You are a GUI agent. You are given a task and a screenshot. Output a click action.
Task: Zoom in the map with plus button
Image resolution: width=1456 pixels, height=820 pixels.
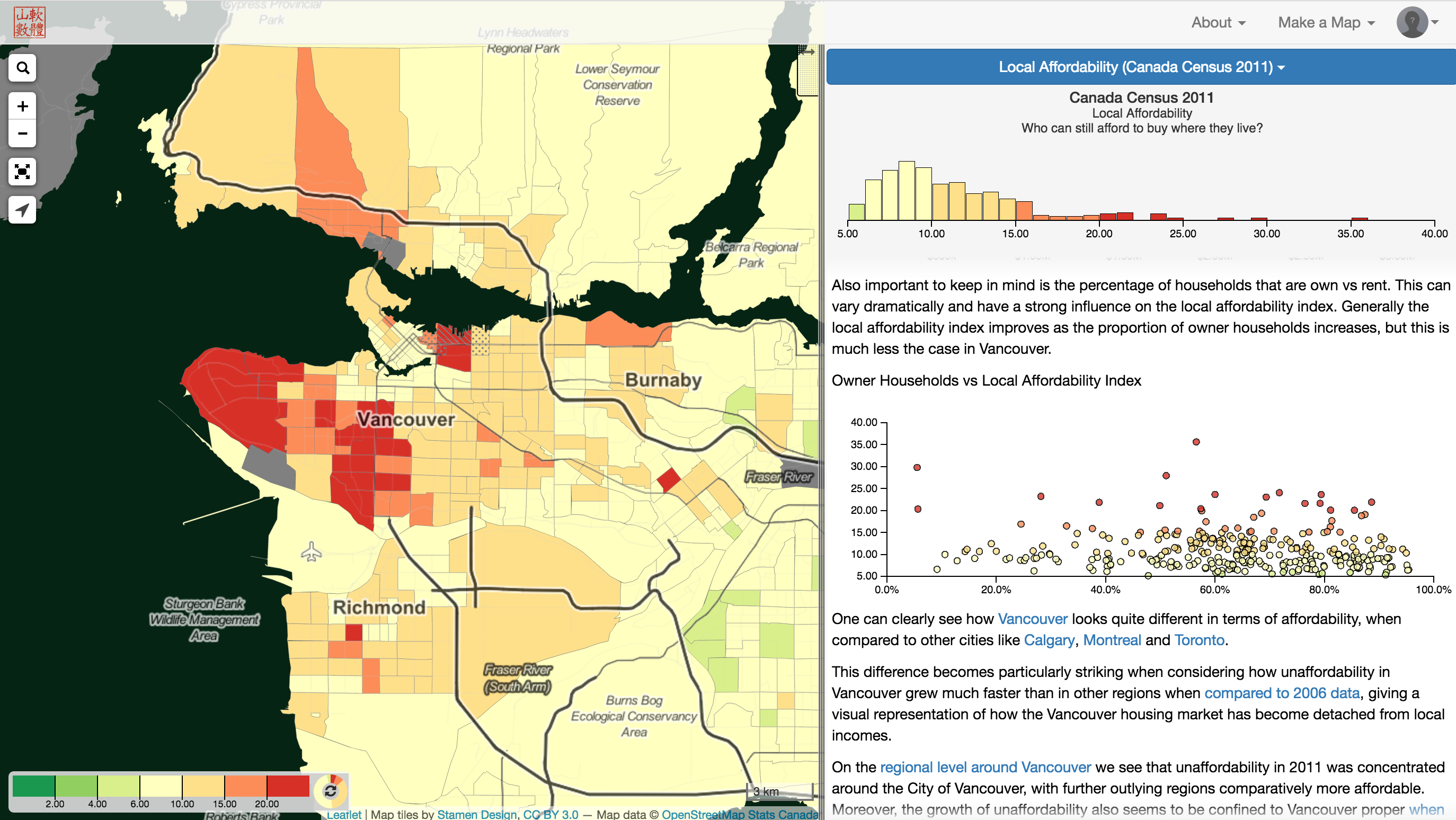click(23, 106)
